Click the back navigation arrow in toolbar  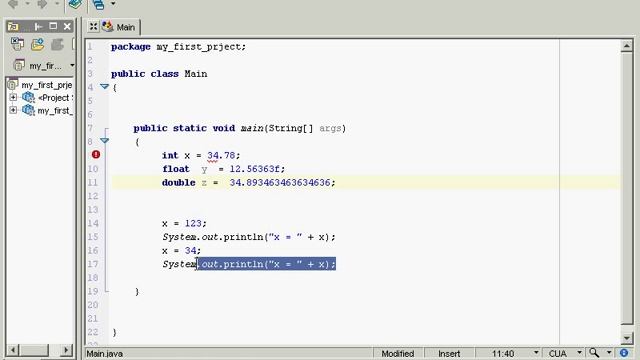coord(13,4)
